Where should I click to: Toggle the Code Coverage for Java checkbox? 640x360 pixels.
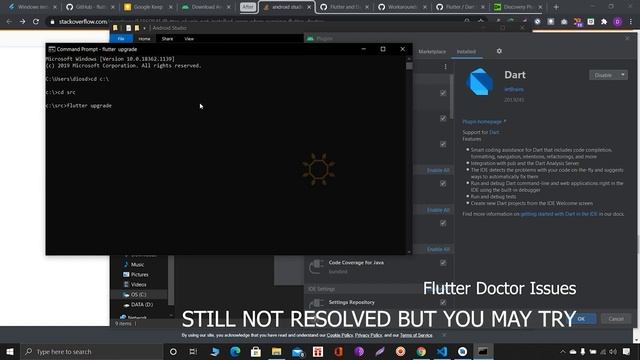[x=443, y=262]
